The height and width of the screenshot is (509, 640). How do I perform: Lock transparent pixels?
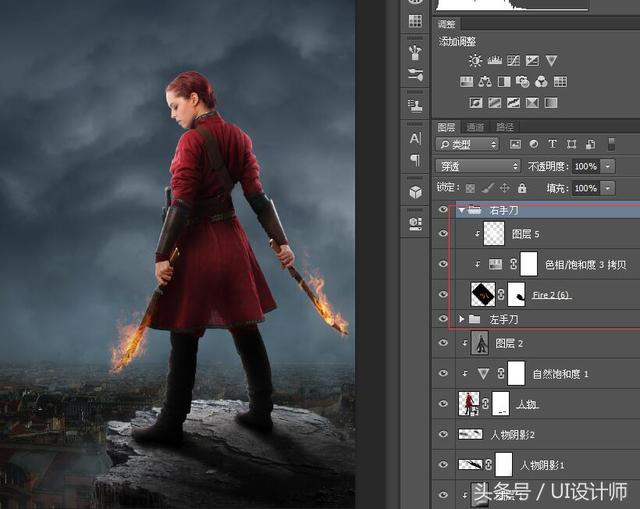(470, 188)
